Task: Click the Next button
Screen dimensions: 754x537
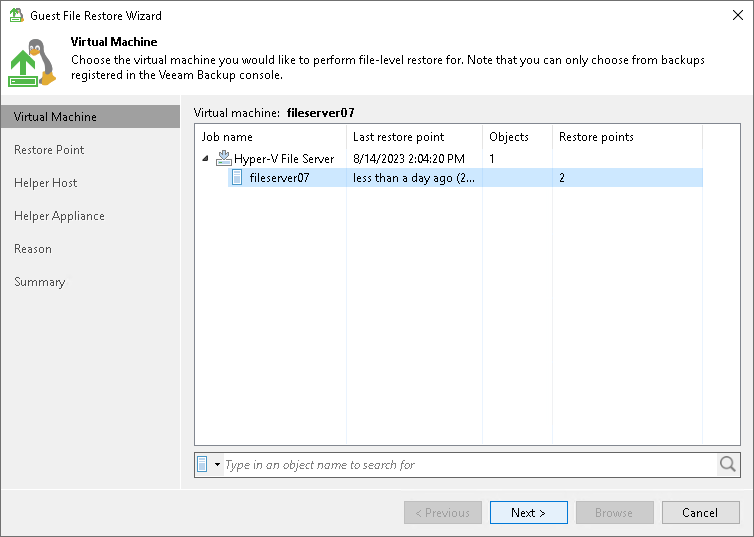Action: click(x=528, y=512)
